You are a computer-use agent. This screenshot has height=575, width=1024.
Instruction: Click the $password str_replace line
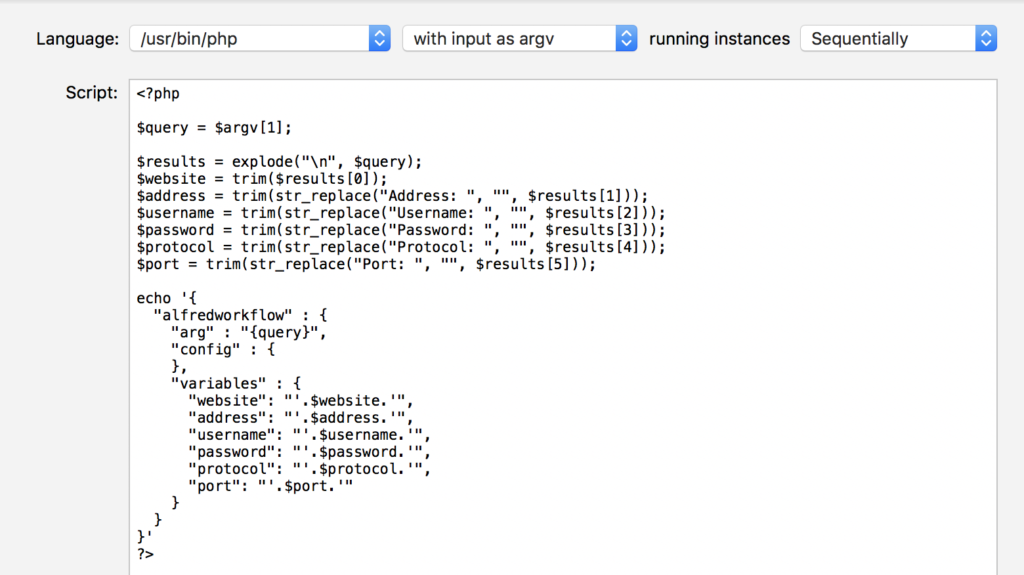tap(400, 230)
